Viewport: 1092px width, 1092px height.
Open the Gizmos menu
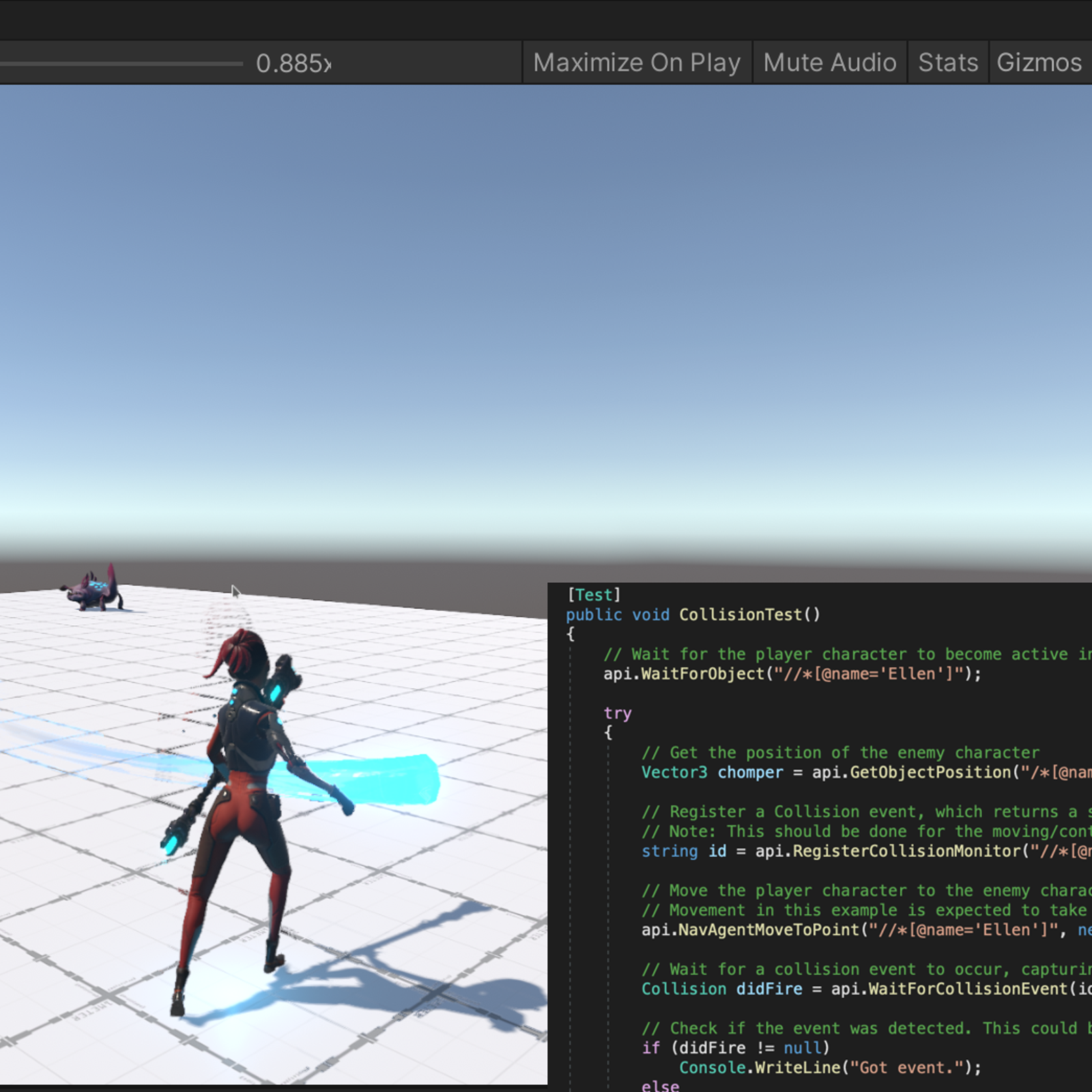pyautogui.click(x=1039, y=63)
